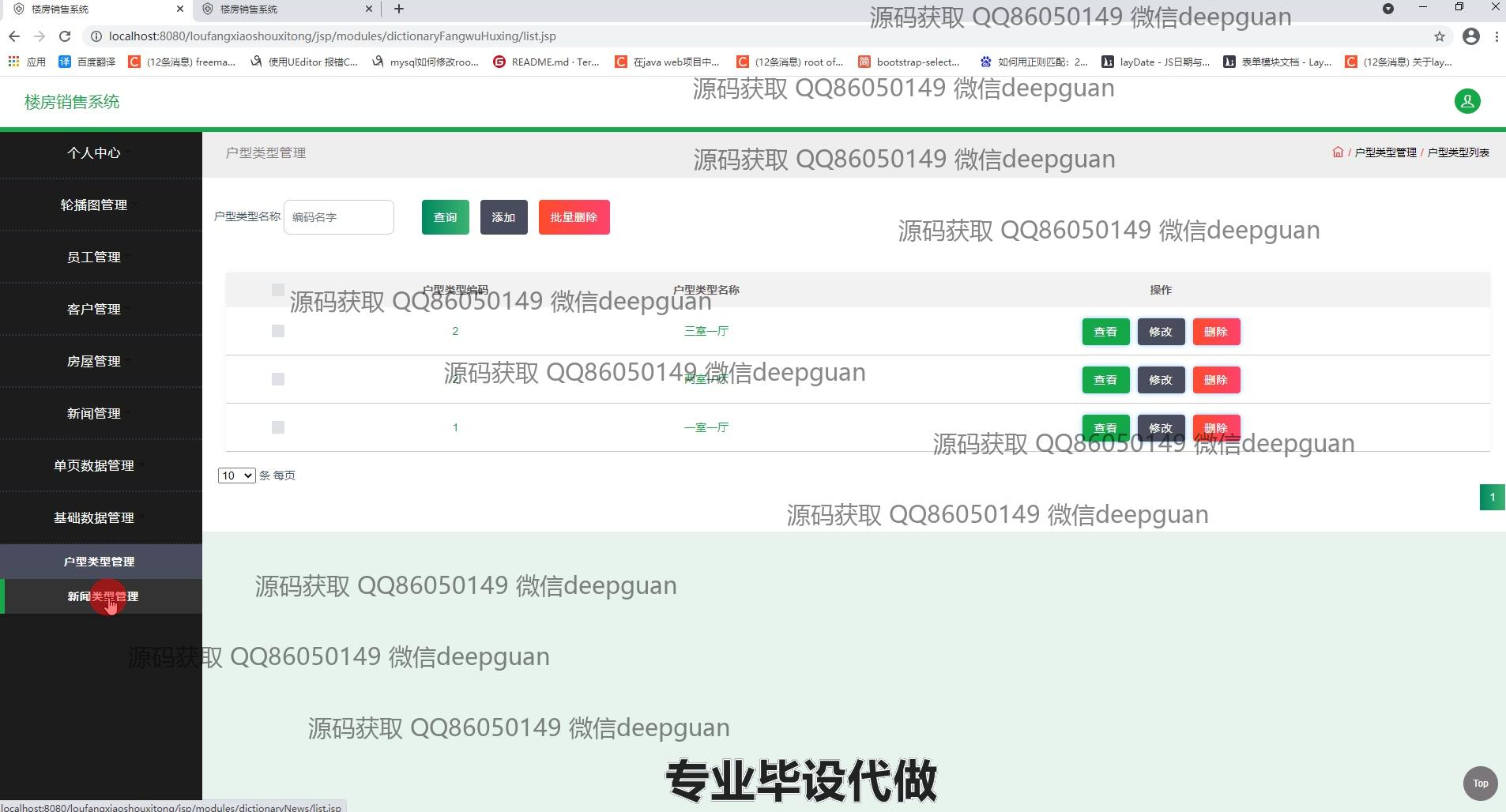The image size is (1506, 812).
Task: Expand 客户管理 sidebar menu
Action: [94, 309]
